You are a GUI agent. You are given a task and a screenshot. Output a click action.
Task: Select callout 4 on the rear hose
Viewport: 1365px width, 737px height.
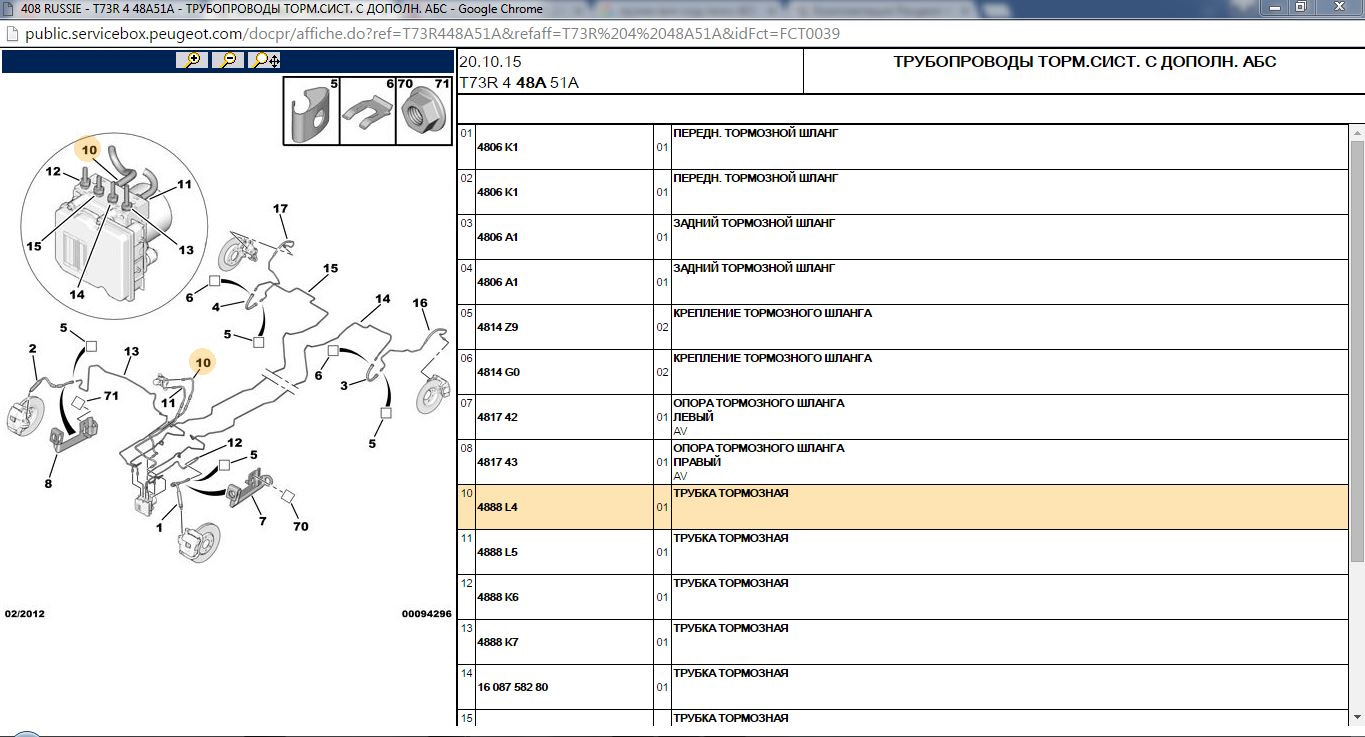pos(215,307)
